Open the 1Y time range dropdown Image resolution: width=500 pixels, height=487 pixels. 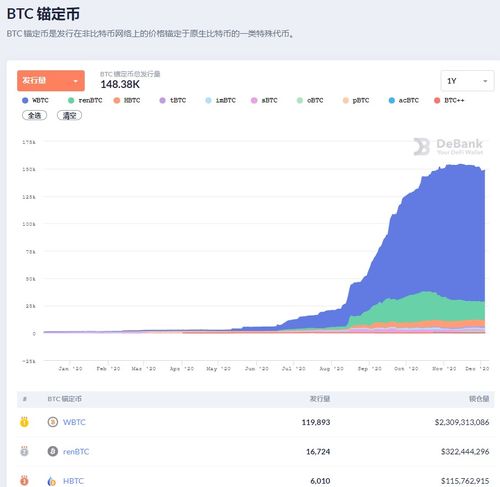click(467, 81)
